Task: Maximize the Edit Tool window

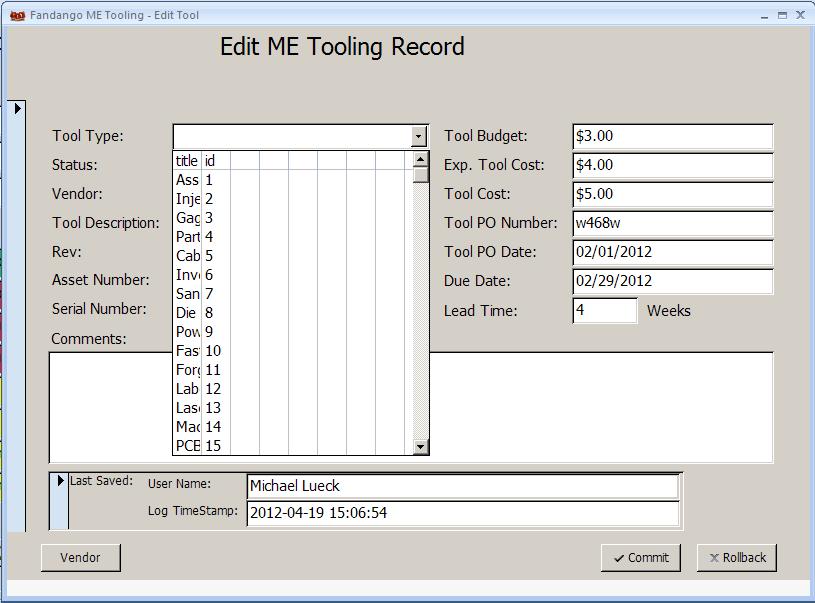Action: point(782,16)
